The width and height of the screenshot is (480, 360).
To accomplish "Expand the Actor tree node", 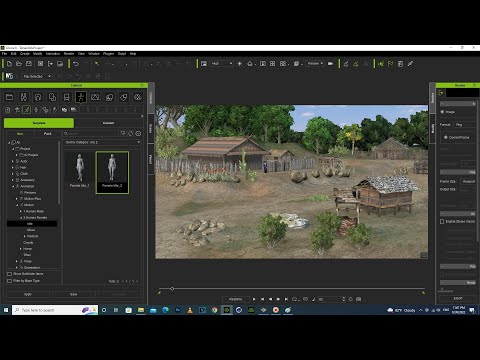I will coord(13,161).
